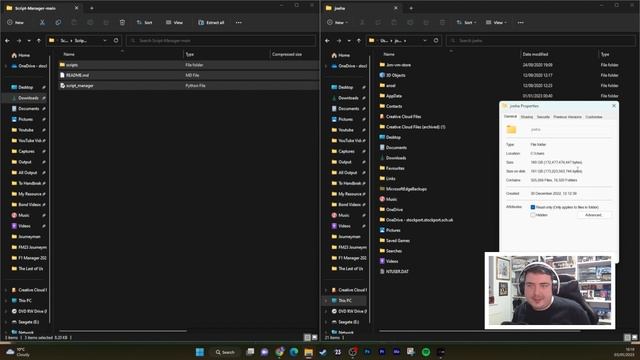
Task: Click Cut in the left Explorer toolbar
Action: pyautogui.click(x=42, y=22)
